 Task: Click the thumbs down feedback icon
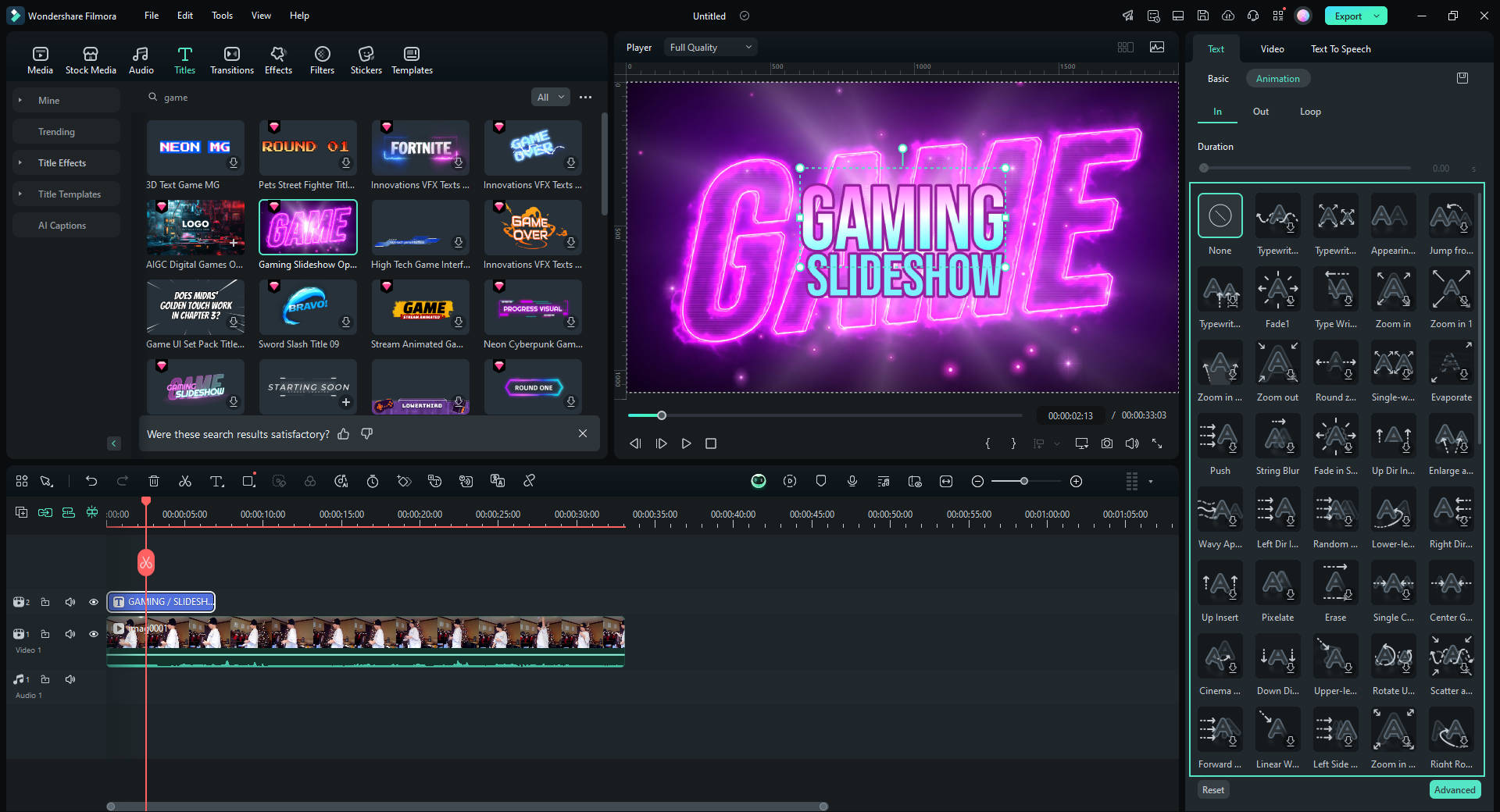[367, 433]
